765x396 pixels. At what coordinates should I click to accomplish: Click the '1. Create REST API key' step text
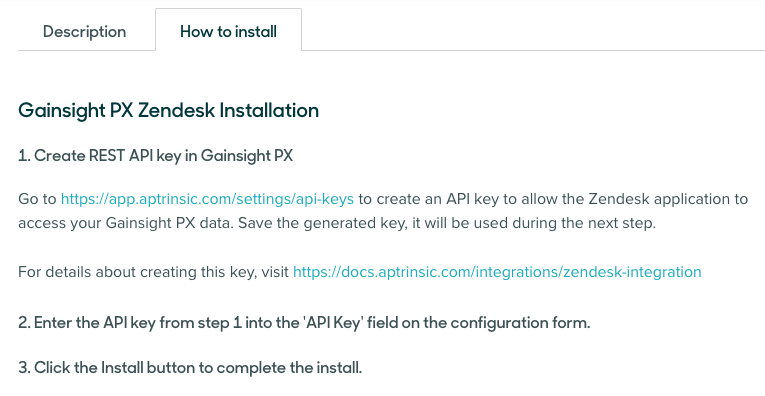tap(156, 156)
